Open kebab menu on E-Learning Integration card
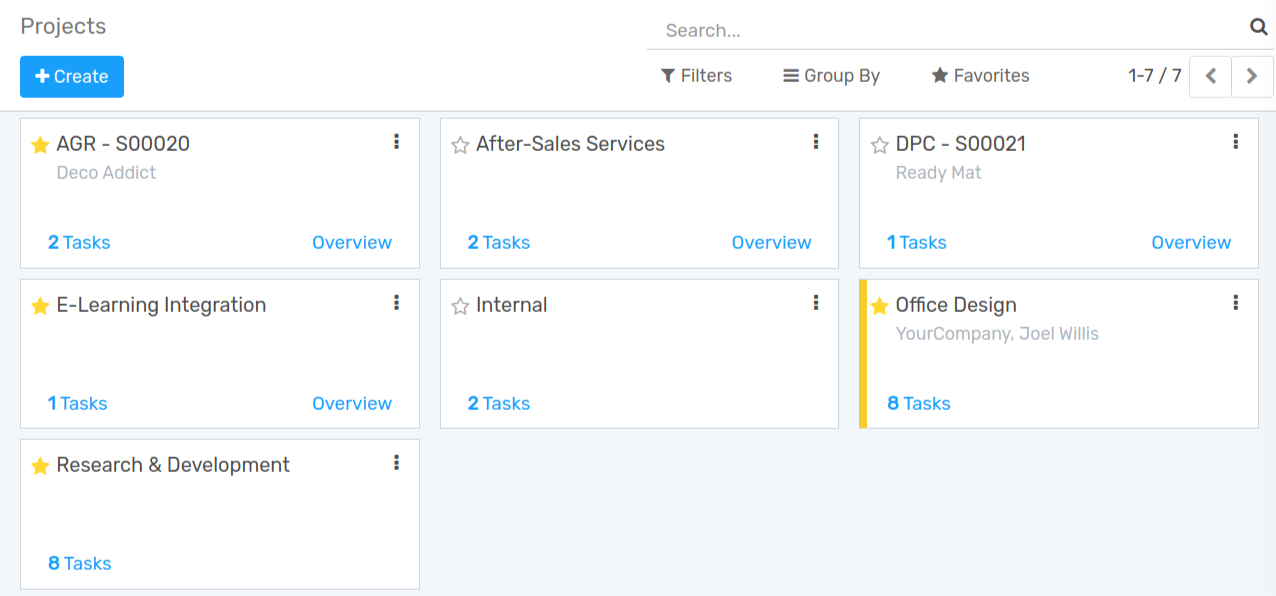 click(x=396, y=302)
